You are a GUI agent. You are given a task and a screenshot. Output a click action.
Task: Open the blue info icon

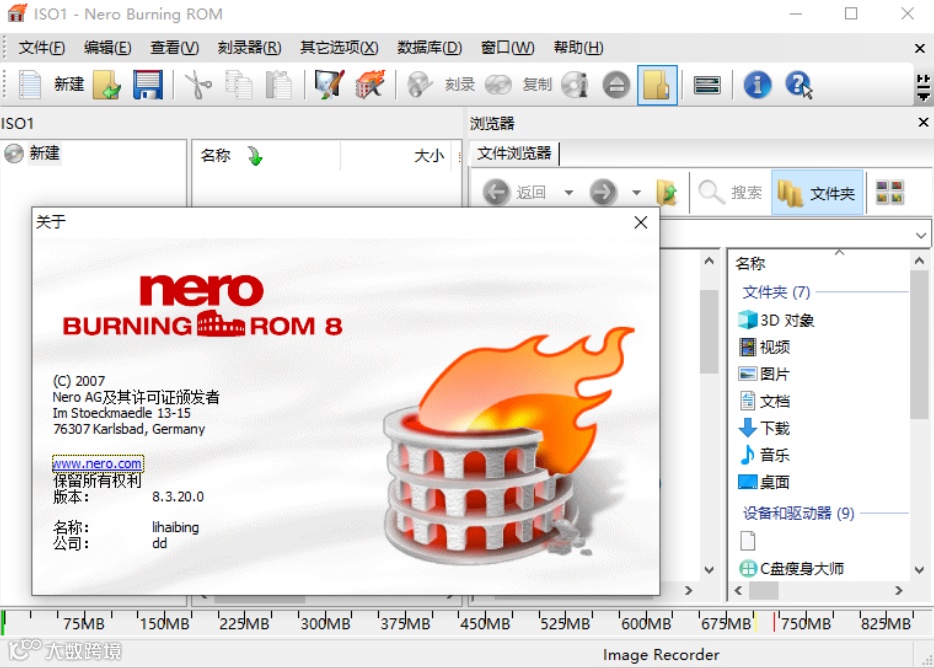(757, 85)
